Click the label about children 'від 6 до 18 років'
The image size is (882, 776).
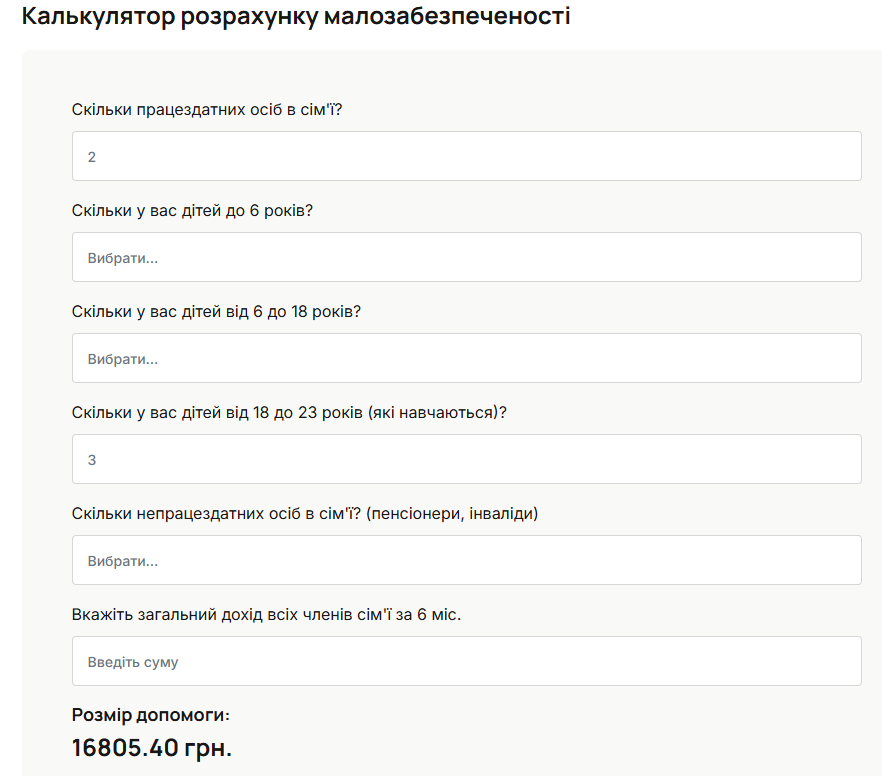click(x=216, y=311)
